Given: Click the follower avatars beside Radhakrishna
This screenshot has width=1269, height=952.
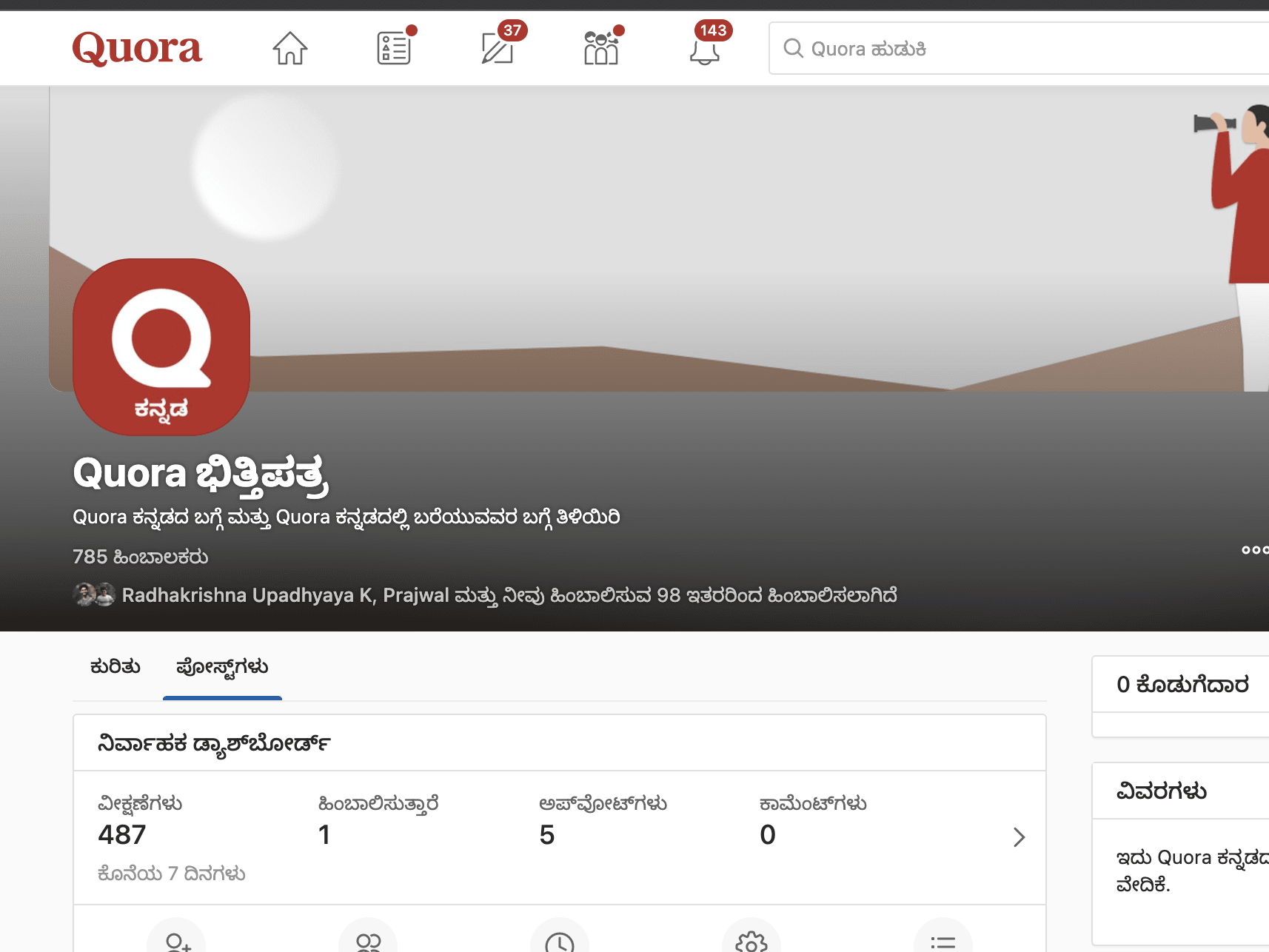Looking at the screenshot, I should (x=94, y=594).
